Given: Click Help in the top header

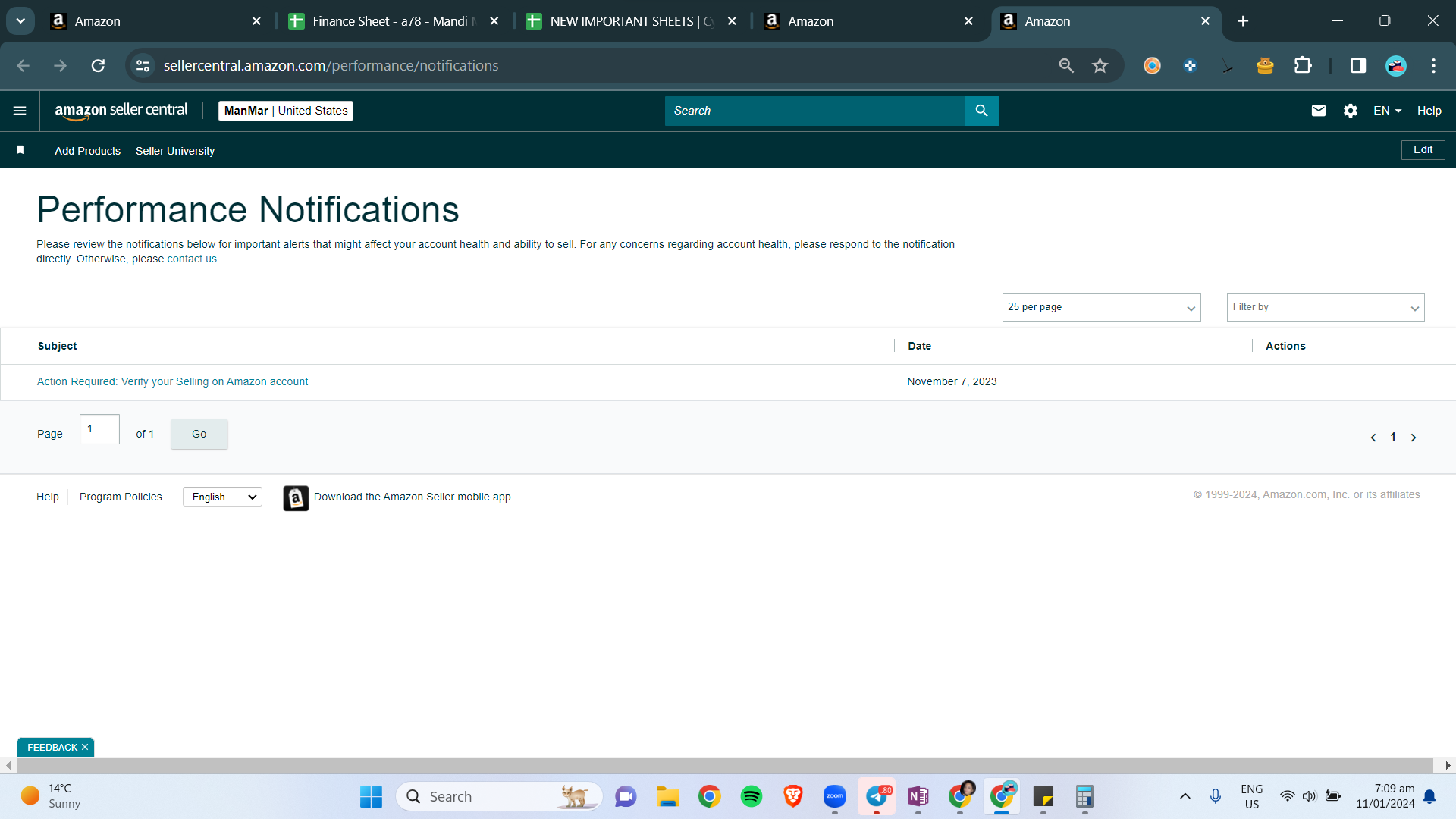Looking at the screenshot, I should (1429, 111).
